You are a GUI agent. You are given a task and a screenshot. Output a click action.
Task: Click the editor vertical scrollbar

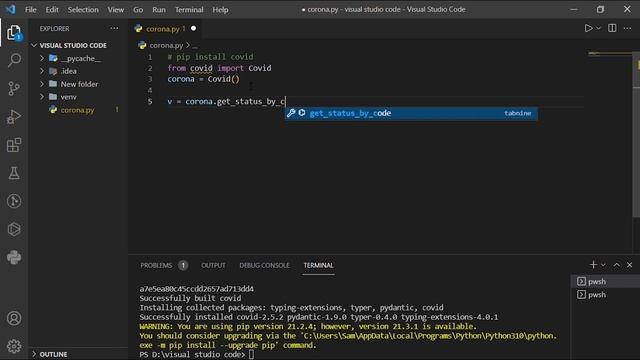tap(636, 135)
